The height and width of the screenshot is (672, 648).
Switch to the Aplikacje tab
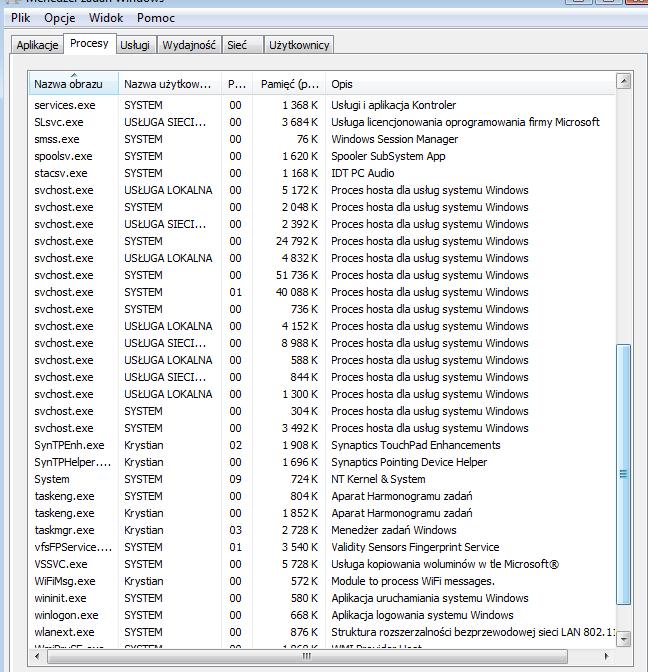coord(37,45)
